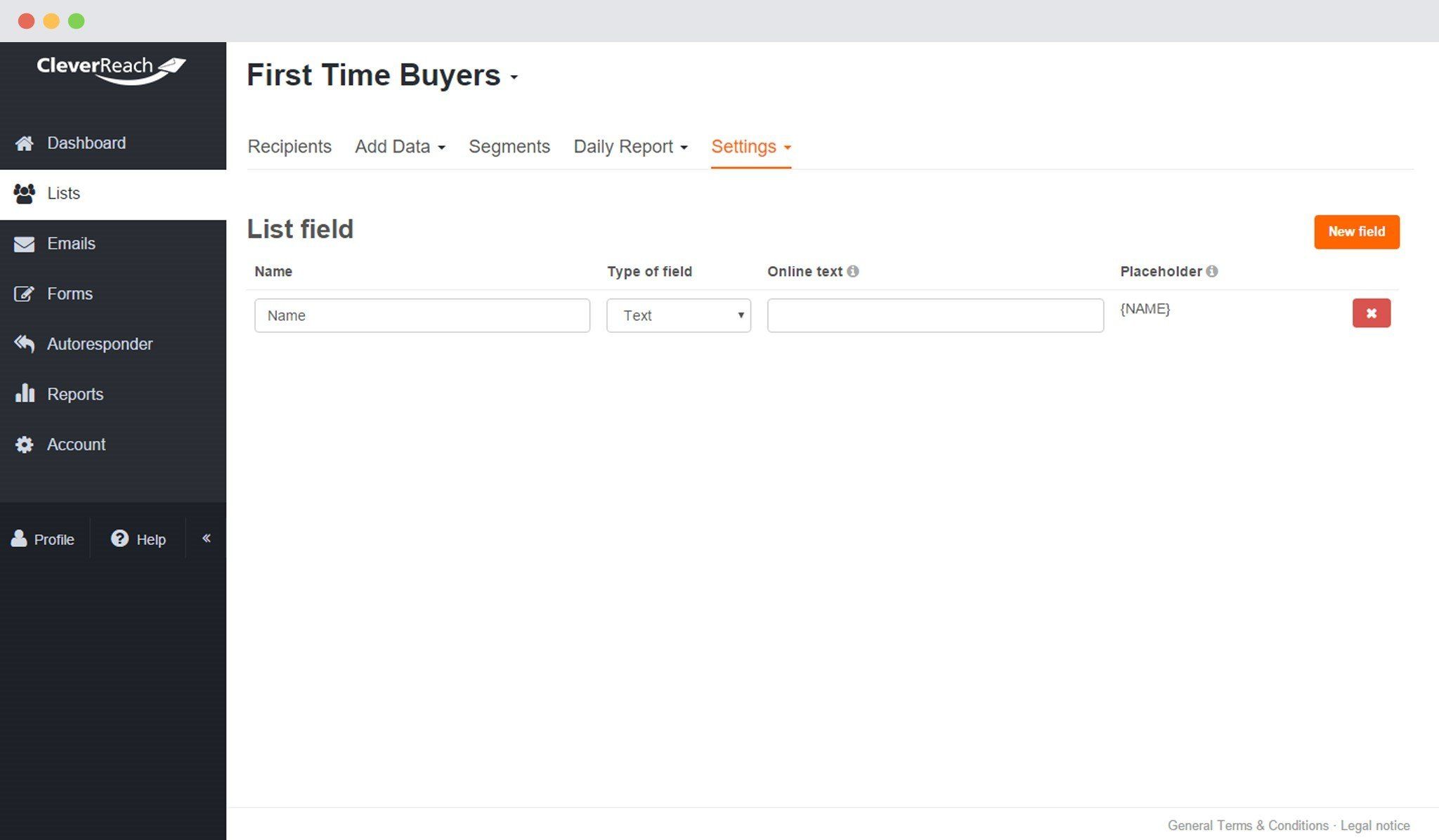Click the empty Online text input field

coord(935,315)
